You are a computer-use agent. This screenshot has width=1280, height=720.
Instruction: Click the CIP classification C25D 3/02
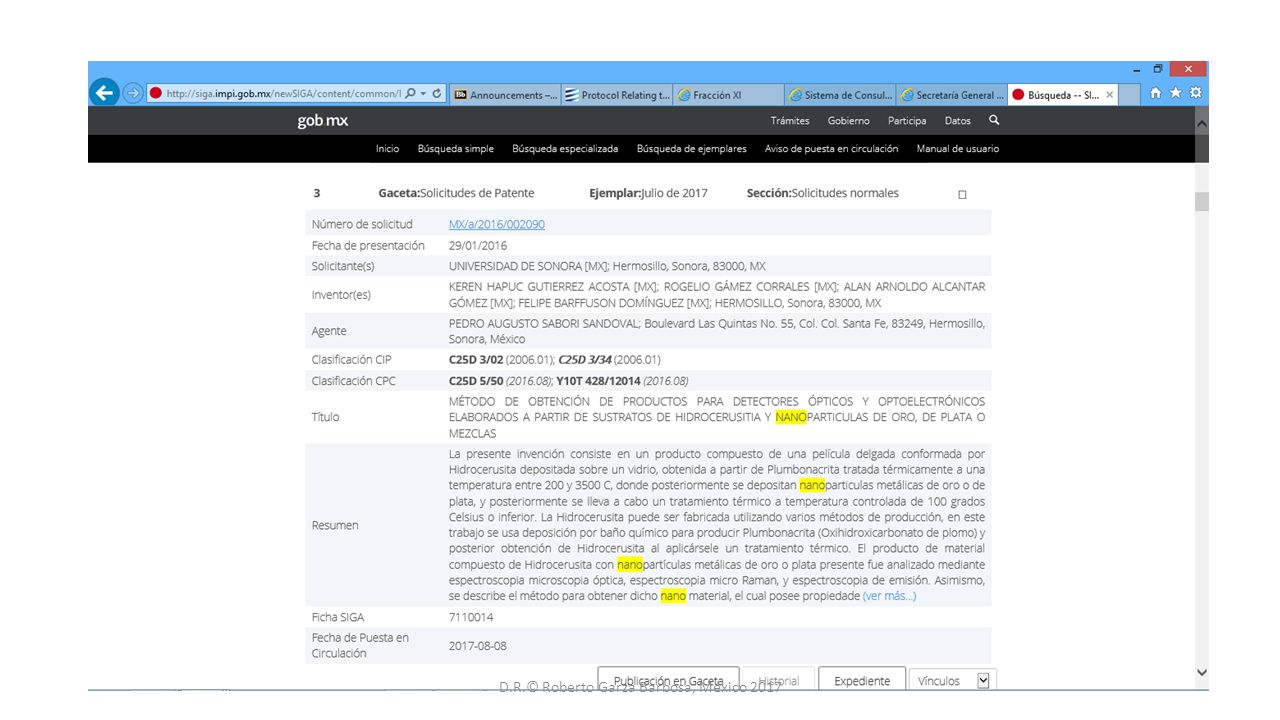tap(475, 359)
